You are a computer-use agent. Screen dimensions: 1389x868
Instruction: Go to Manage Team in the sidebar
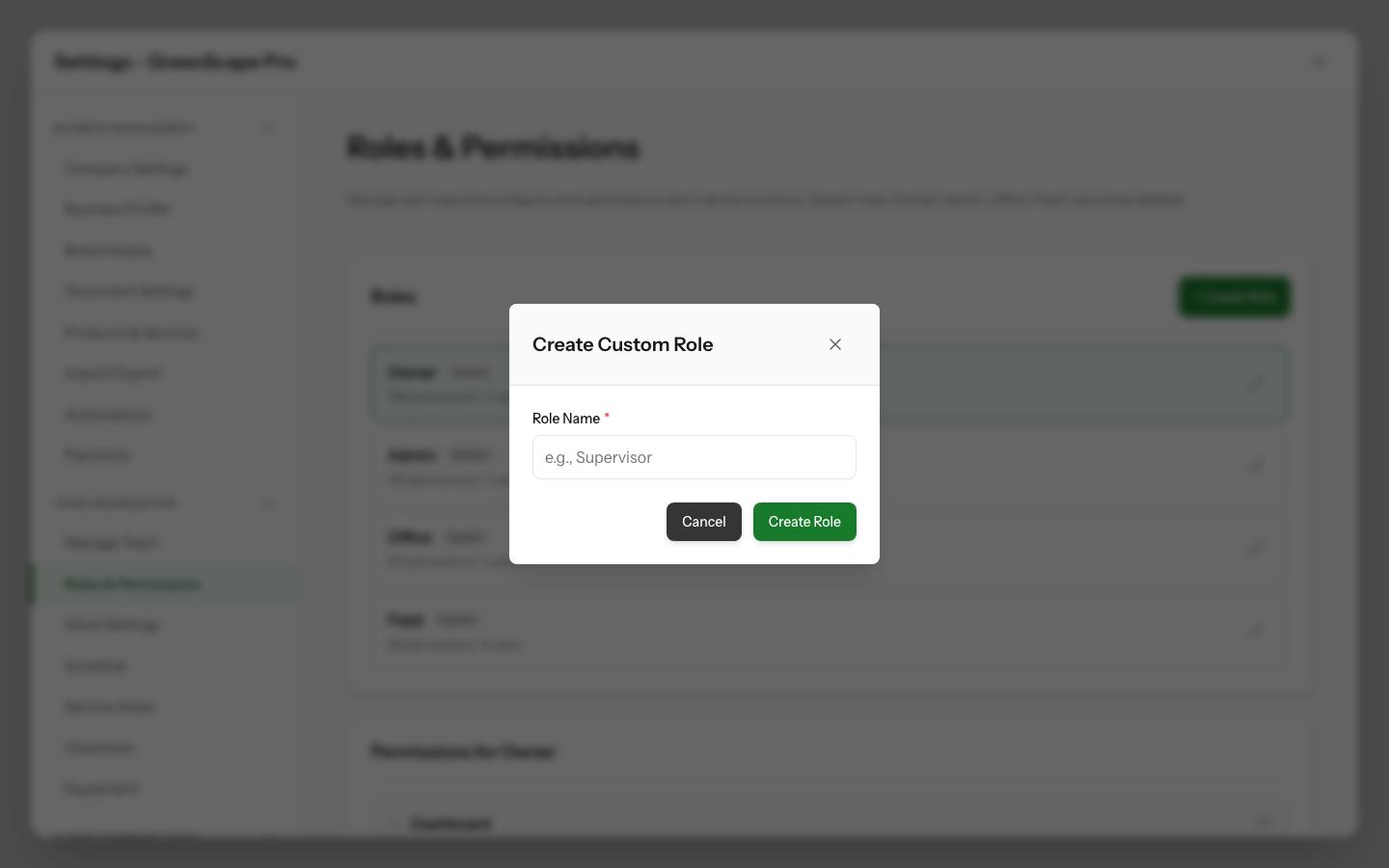tap(111, 542)
